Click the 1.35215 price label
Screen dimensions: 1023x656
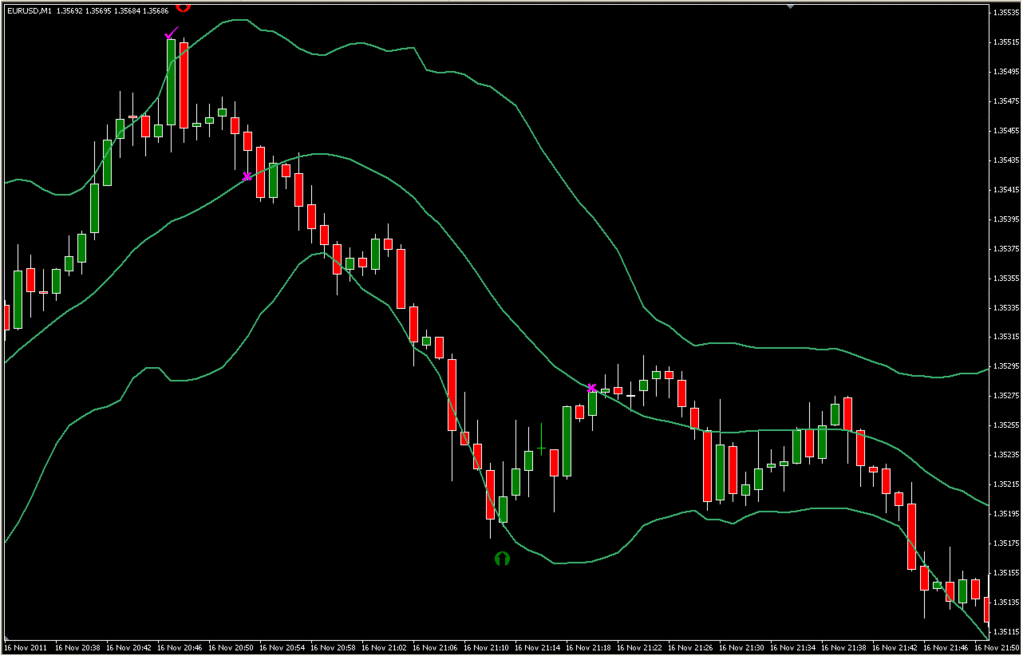(1005, 484)
